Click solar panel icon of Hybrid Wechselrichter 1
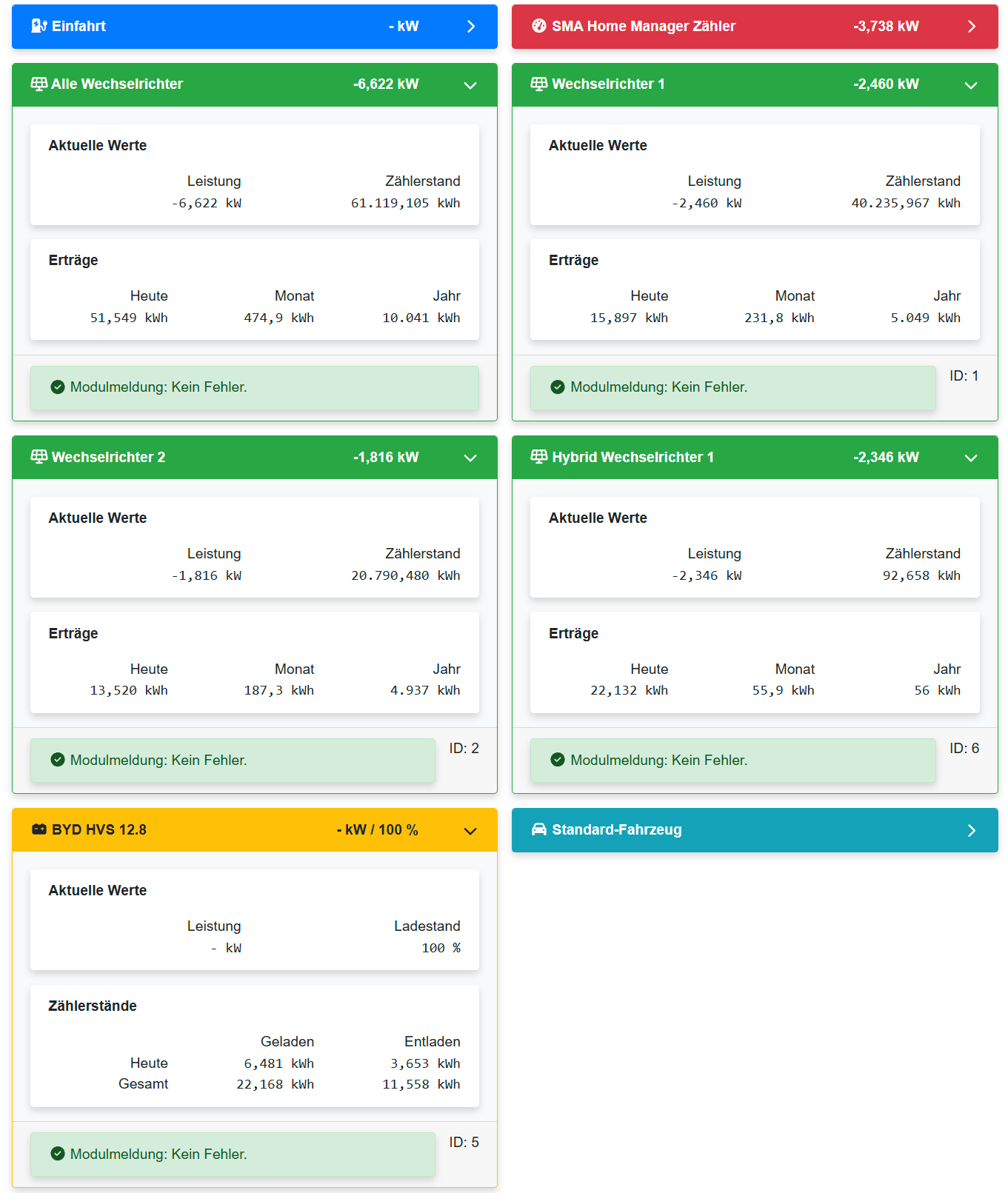The width and height of the screenshot is (1008, 1193). 539,457
